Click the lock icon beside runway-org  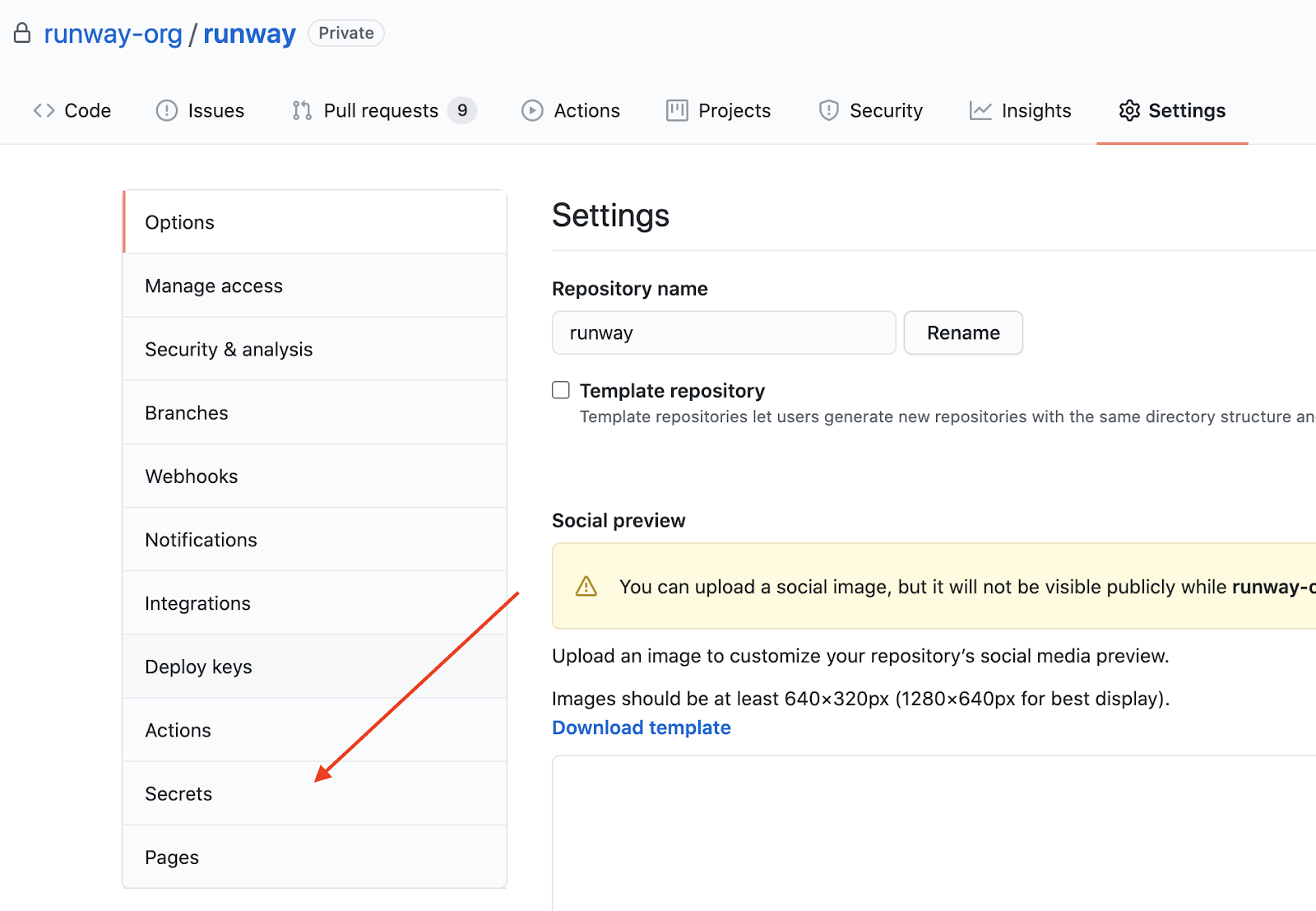pos(22,33)
